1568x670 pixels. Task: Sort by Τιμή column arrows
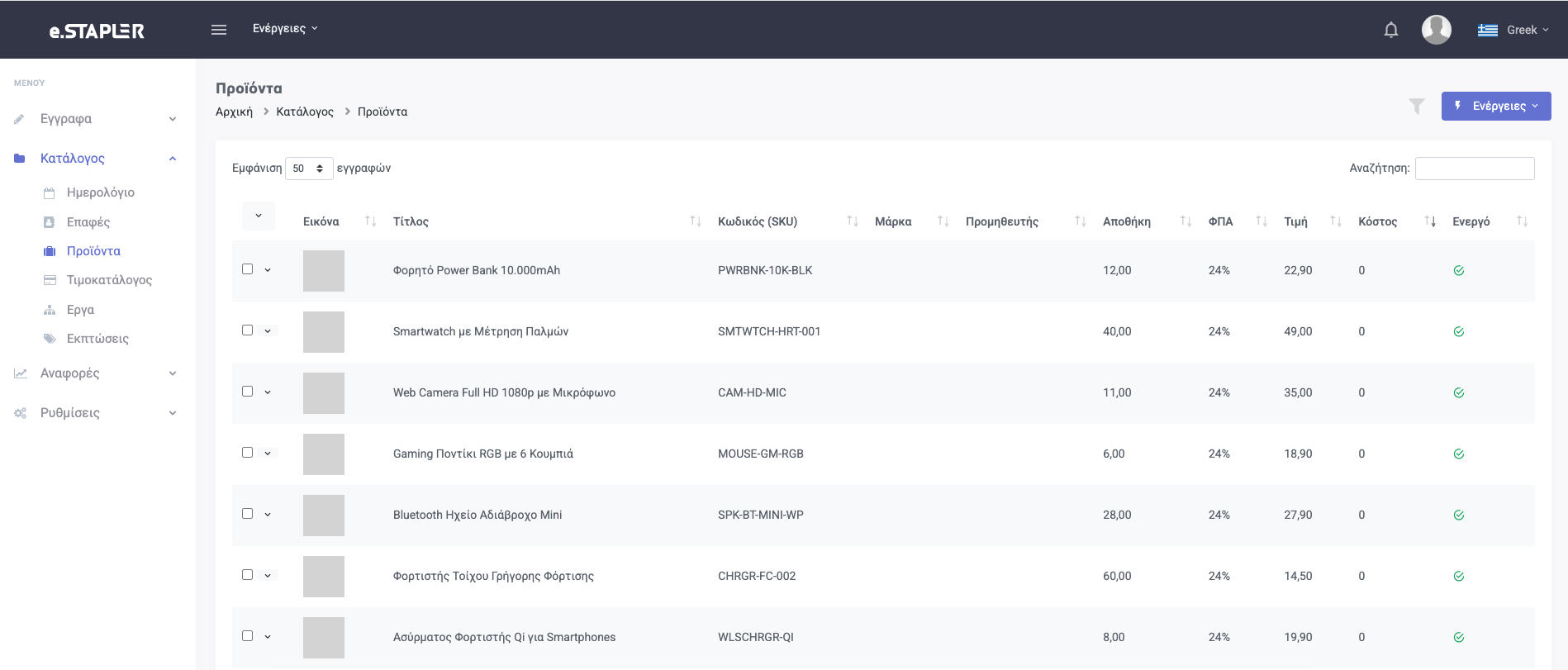point(1336,221)
